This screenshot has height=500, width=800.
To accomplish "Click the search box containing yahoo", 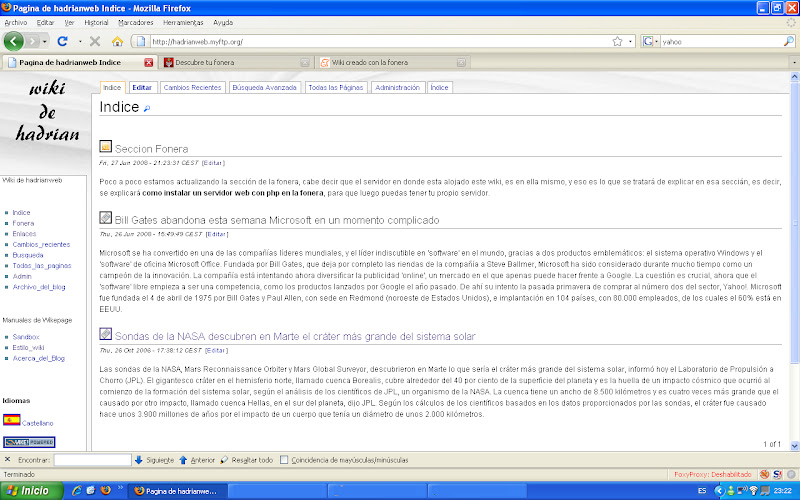I will click(x=721, y=42).
